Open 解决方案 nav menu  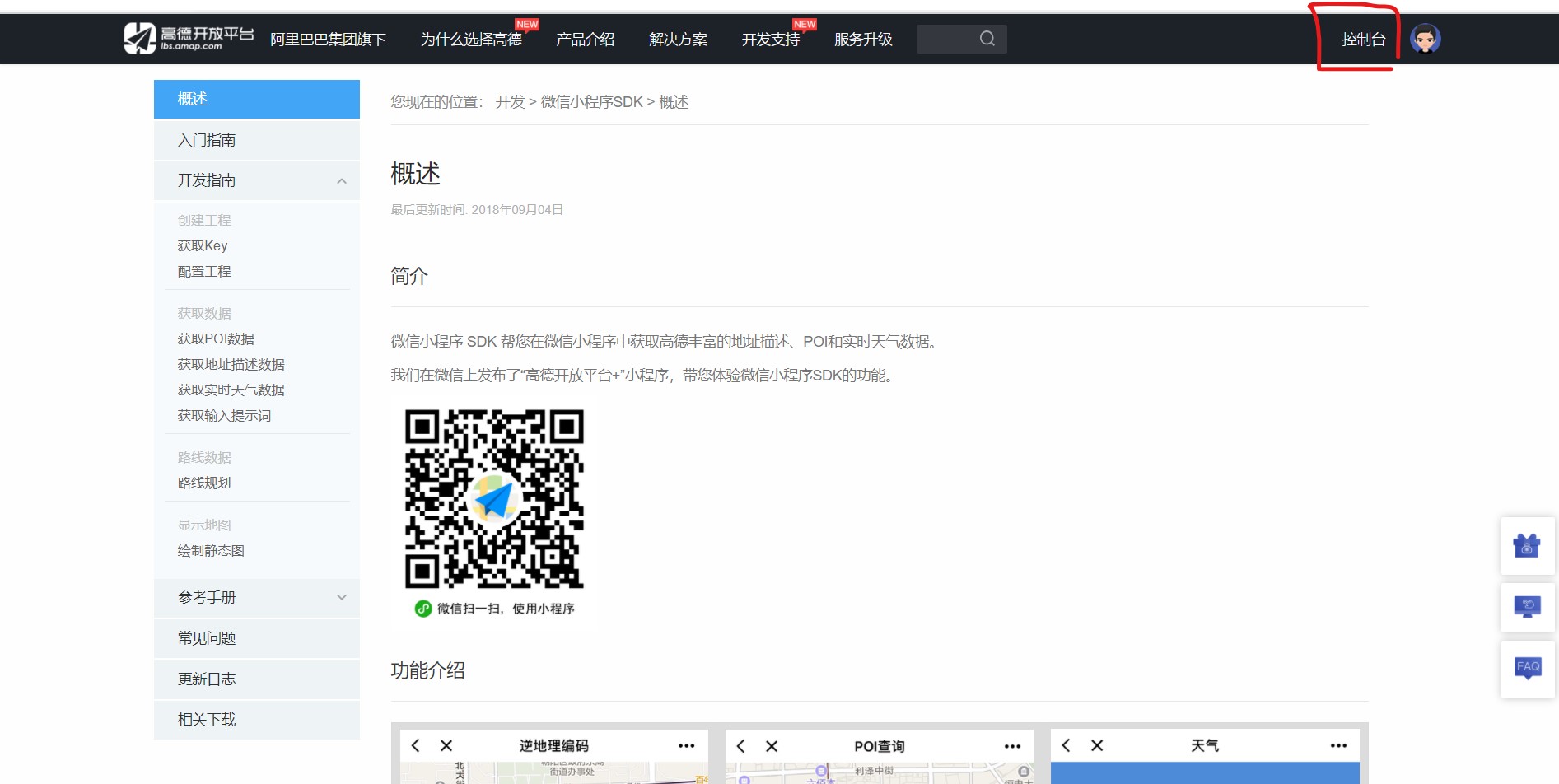click(678, 39)
